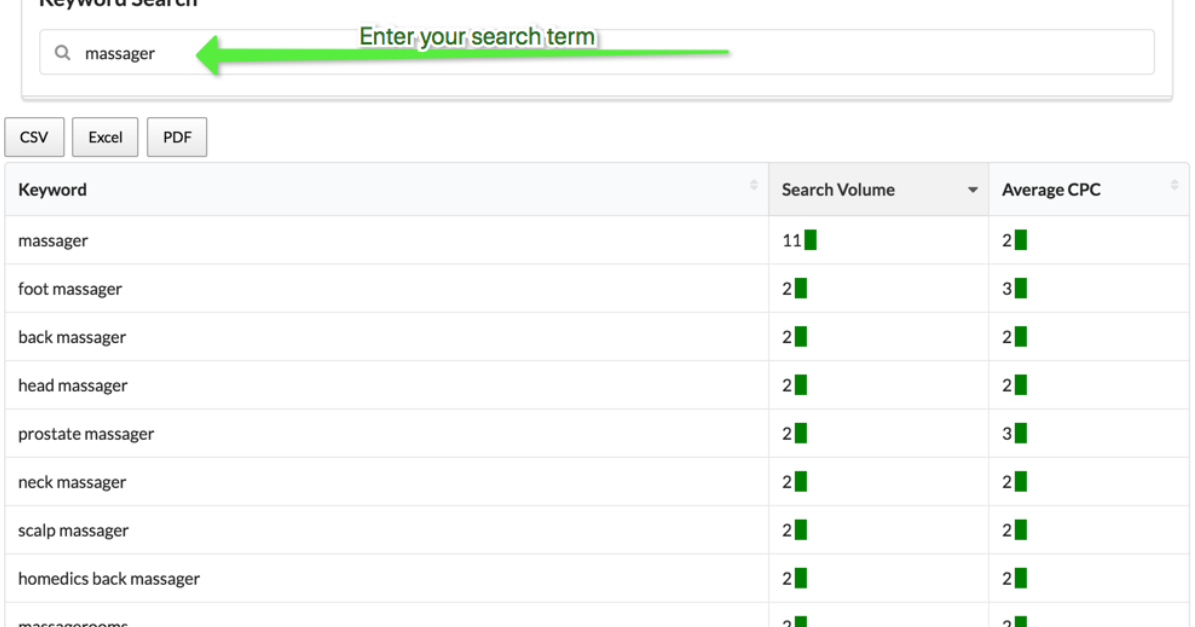Sort table by Search Volume header
This screenshot has width=1195, height=627.
point(879,190)
